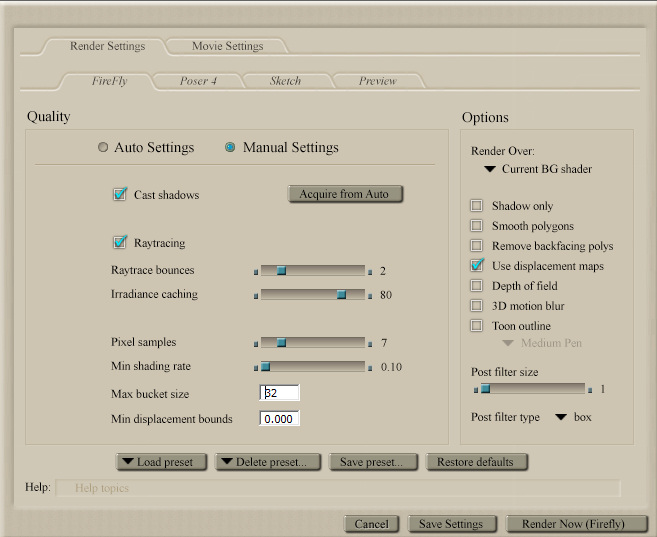The image size is (657, 537).
Task: Expand the Current BG shader dropdown
Action: click(x=538, y=170)
